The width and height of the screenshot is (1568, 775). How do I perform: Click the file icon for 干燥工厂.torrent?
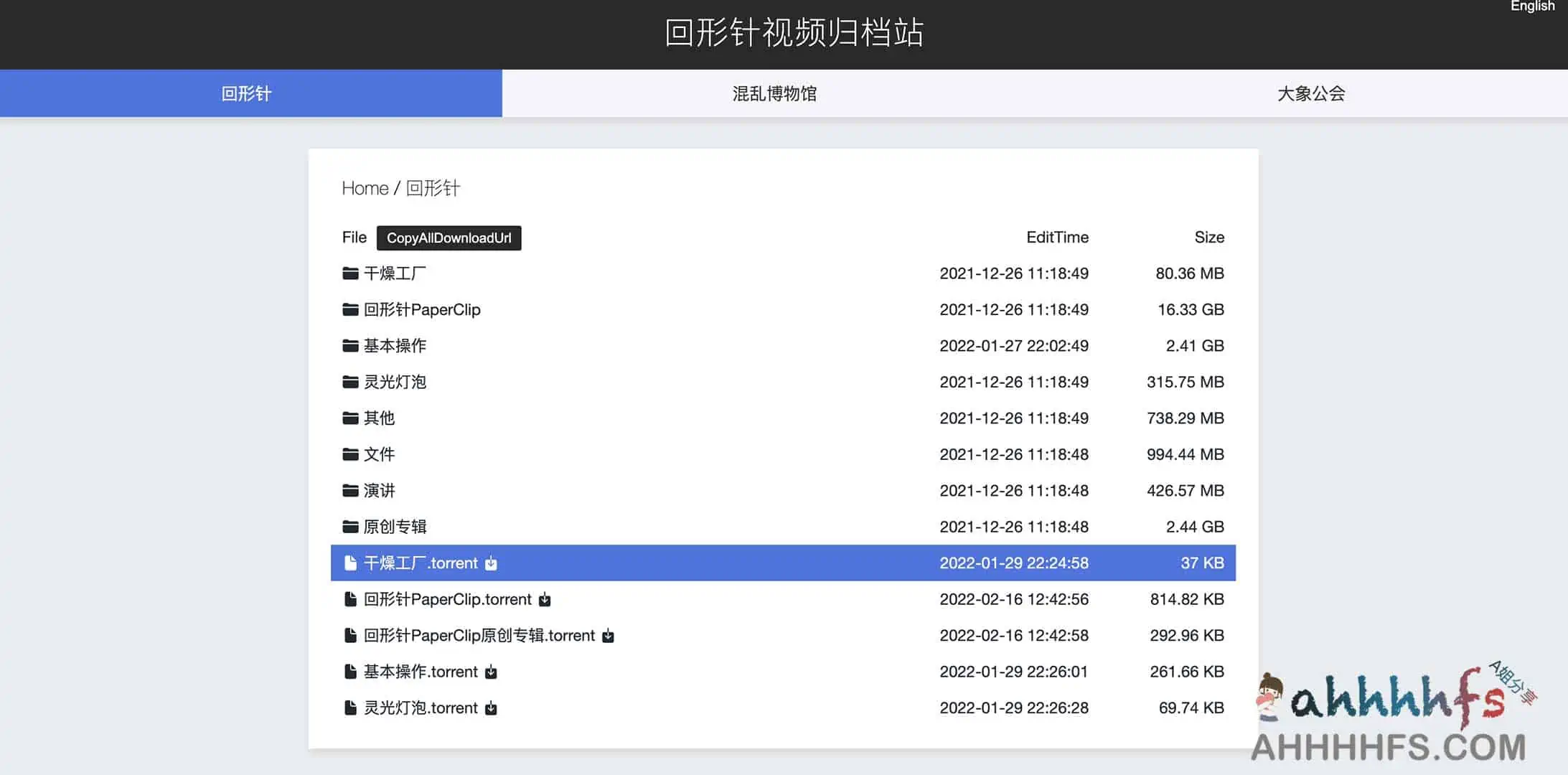pos(350,563)
